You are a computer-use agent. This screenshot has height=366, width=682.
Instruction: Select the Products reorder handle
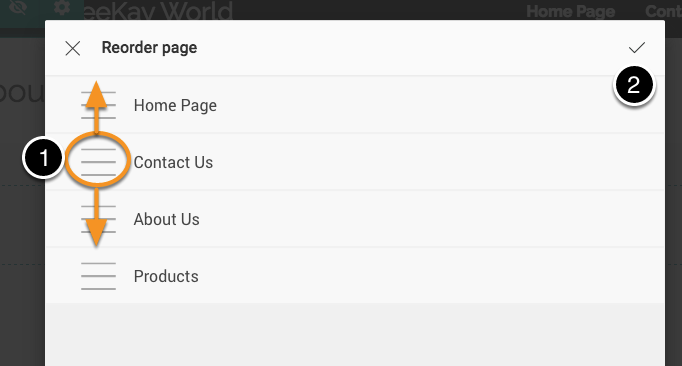point(98,276)
